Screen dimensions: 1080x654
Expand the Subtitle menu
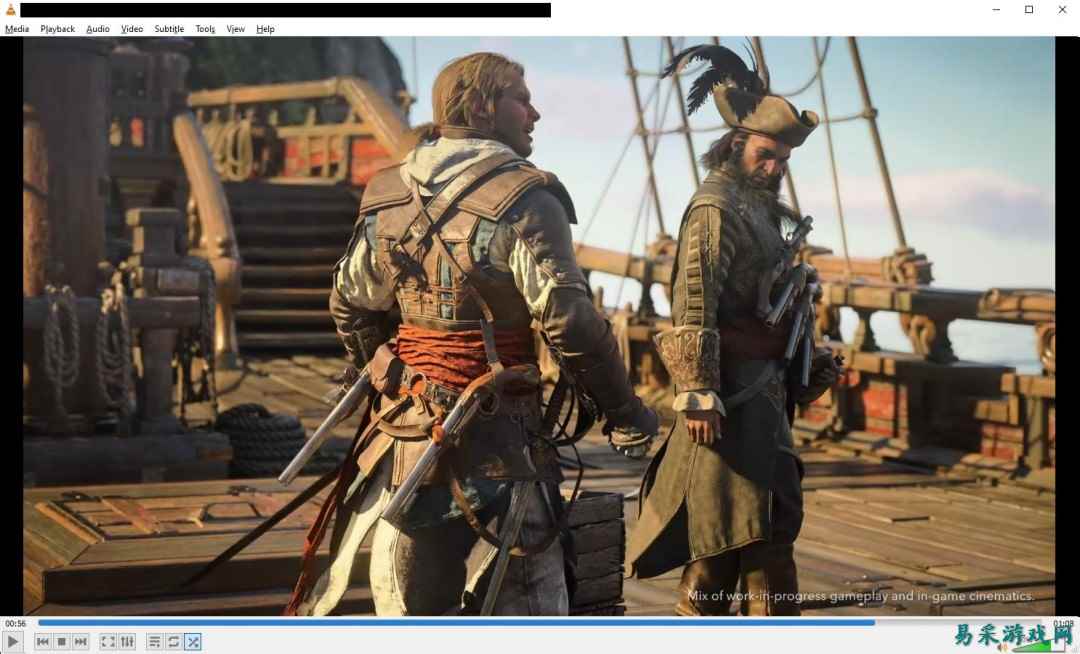point(169,29)
